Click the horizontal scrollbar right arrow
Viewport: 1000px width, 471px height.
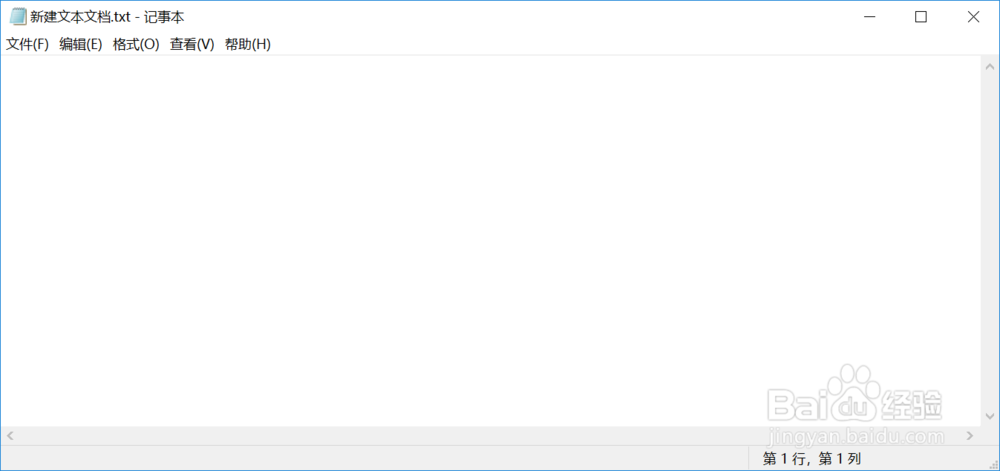pos(971,436)
